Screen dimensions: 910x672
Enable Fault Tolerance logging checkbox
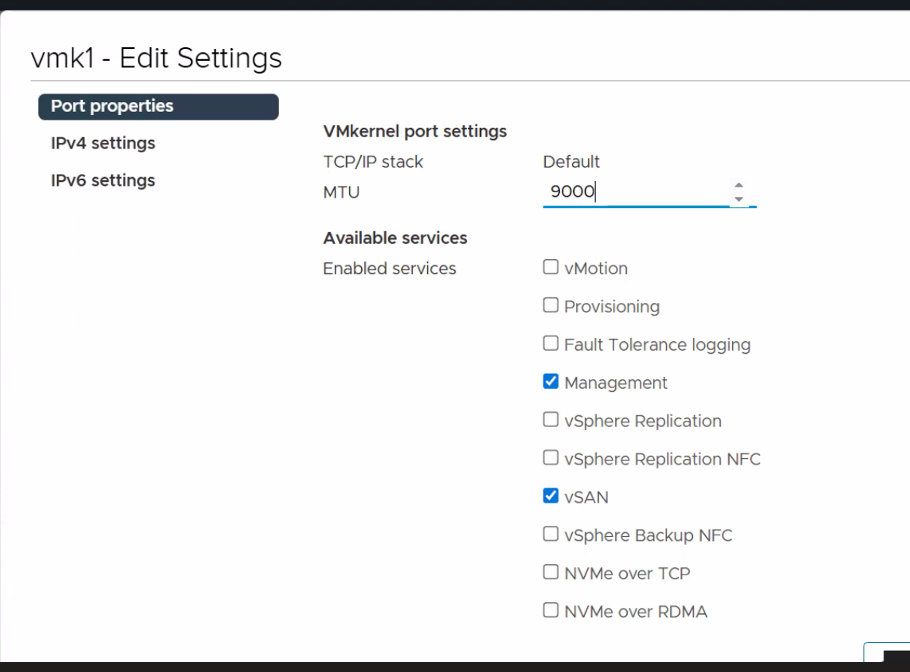pyautogui.click(x=550, y=344)
